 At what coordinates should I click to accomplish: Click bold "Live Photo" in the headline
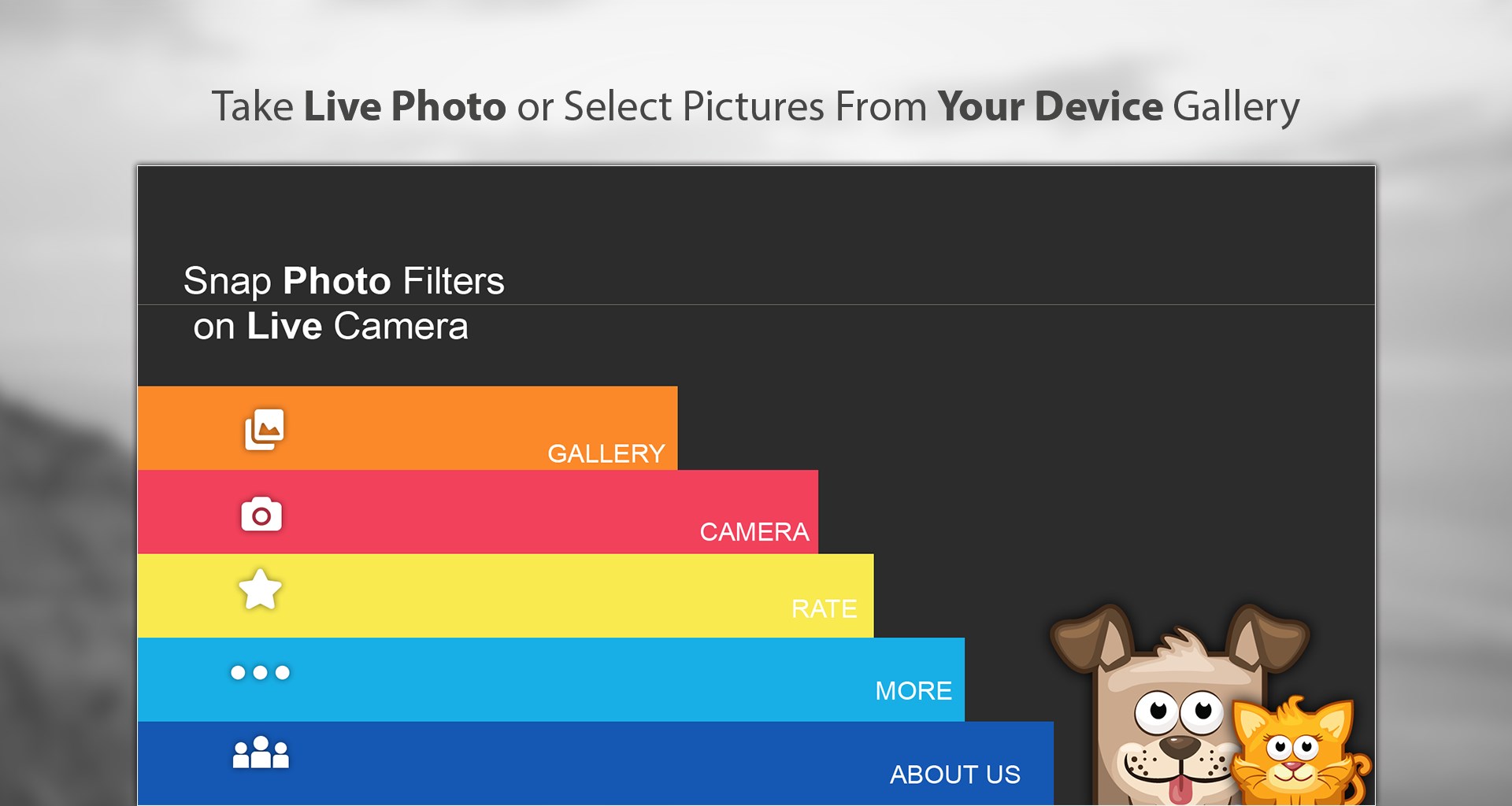point(405,106)
